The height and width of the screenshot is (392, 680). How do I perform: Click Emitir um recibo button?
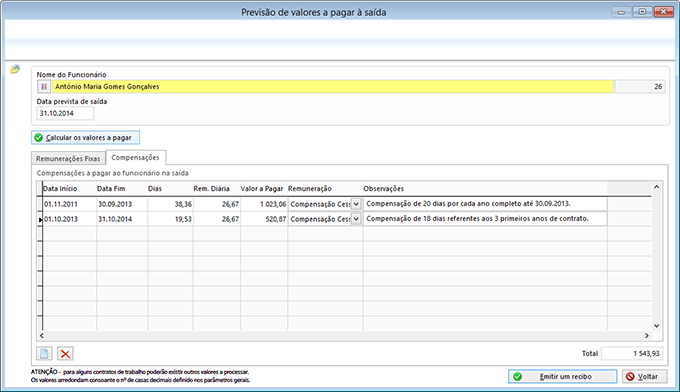(562, 376)
